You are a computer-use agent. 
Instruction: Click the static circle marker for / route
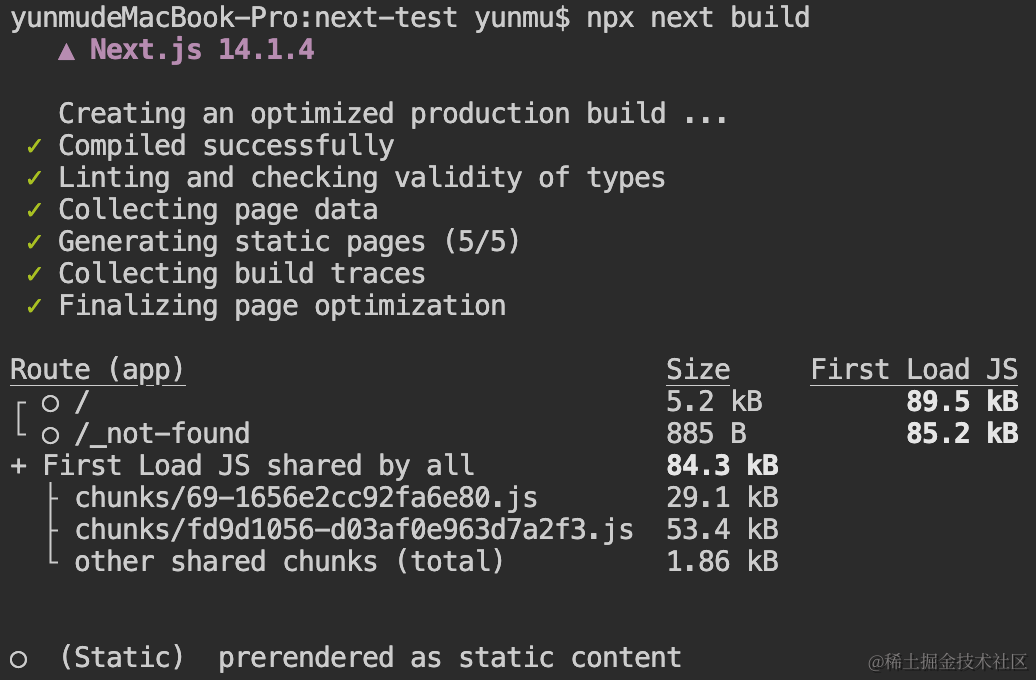pos(50,403)
